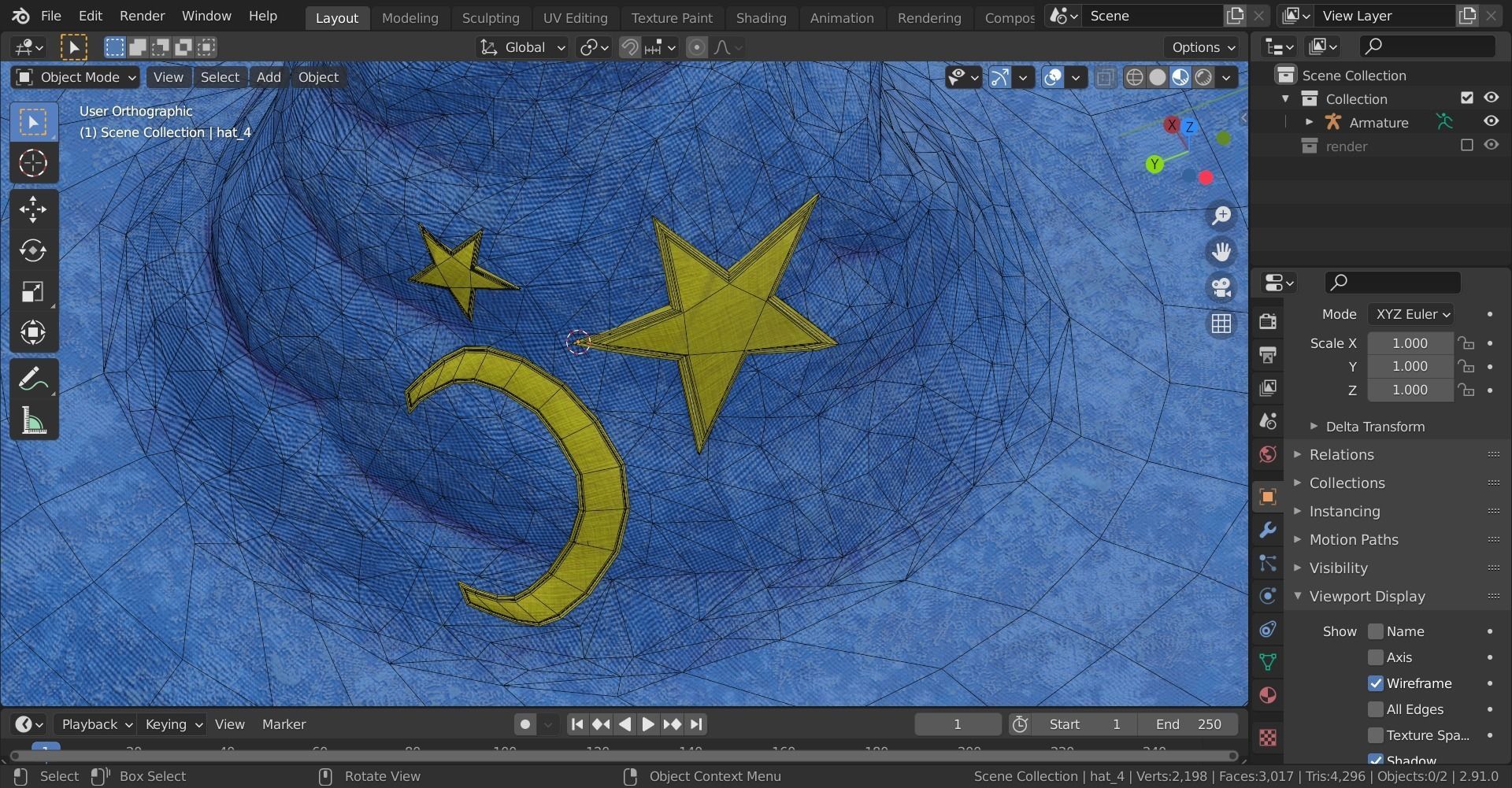Click Scale X value field
This screenshot has height=788, width=1512.
tap(1410, 343)
